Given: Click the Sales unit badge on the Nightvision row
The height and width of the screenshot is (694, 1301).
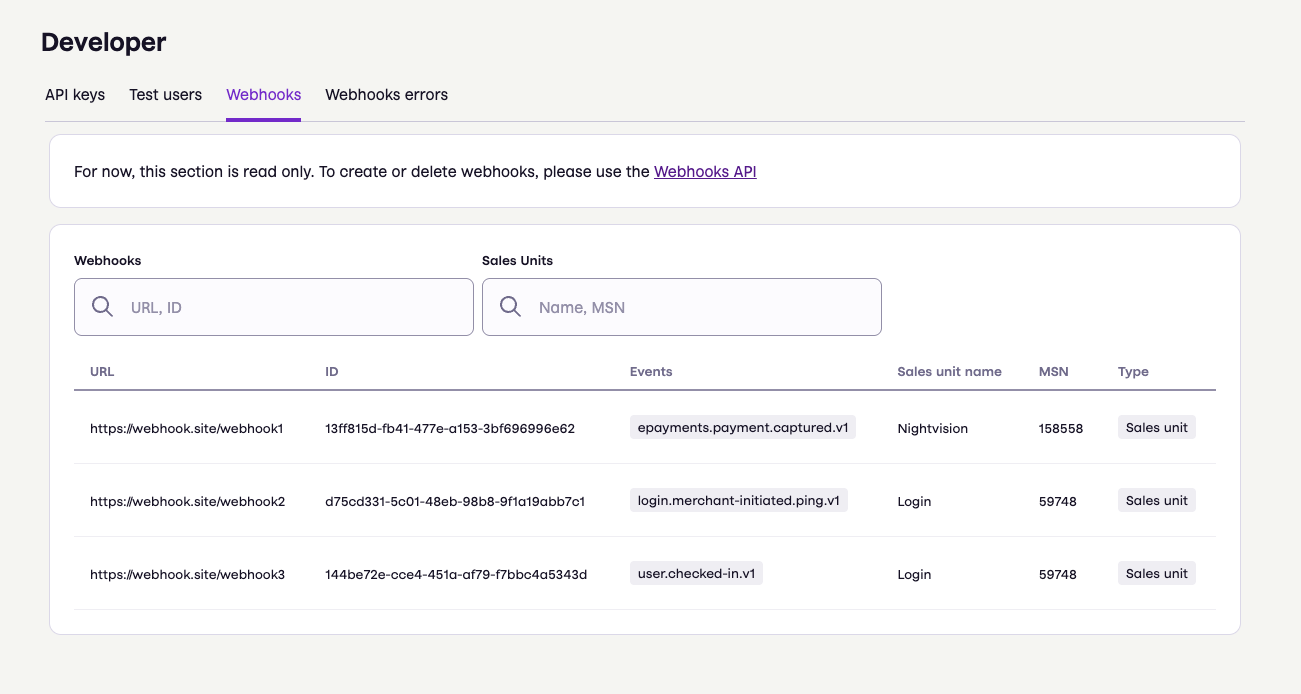Looking at the screenshot, I should tap(1156, 427).
